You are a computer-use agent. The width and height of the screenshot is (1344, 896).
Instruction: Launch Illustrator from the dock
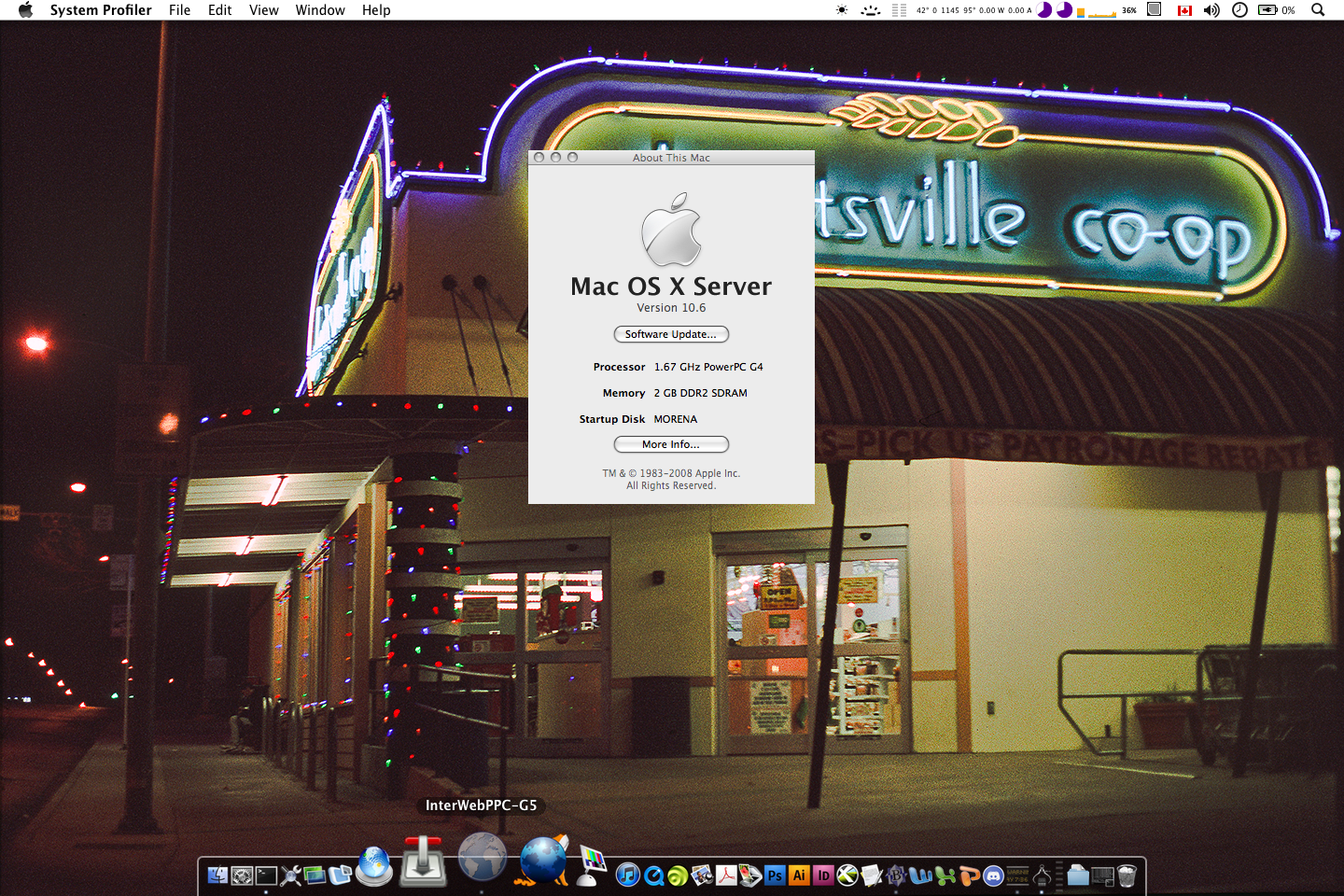[x=799, y=875]
